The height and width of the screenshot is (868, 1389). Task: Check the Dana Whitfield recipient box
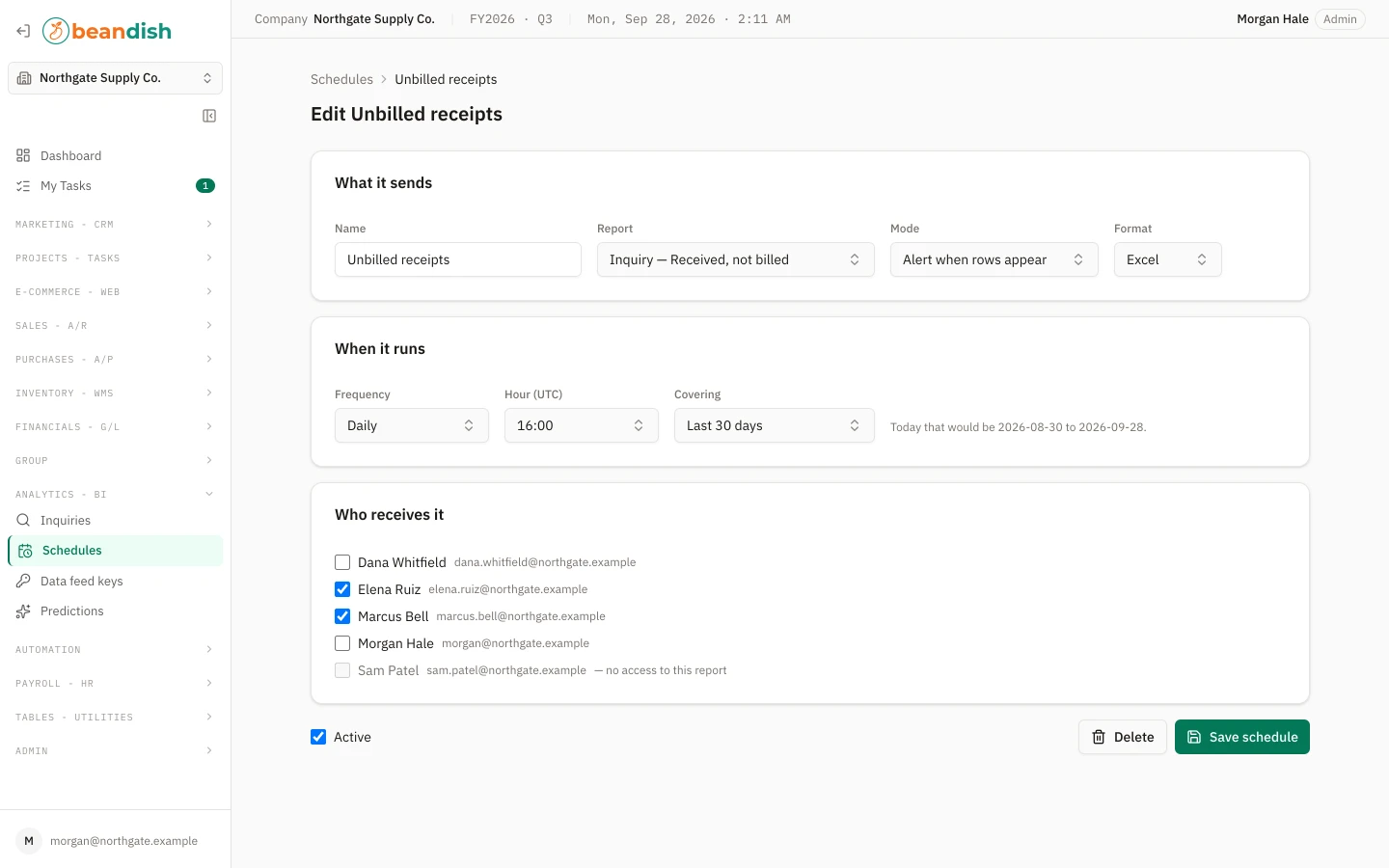pos(342,562)
